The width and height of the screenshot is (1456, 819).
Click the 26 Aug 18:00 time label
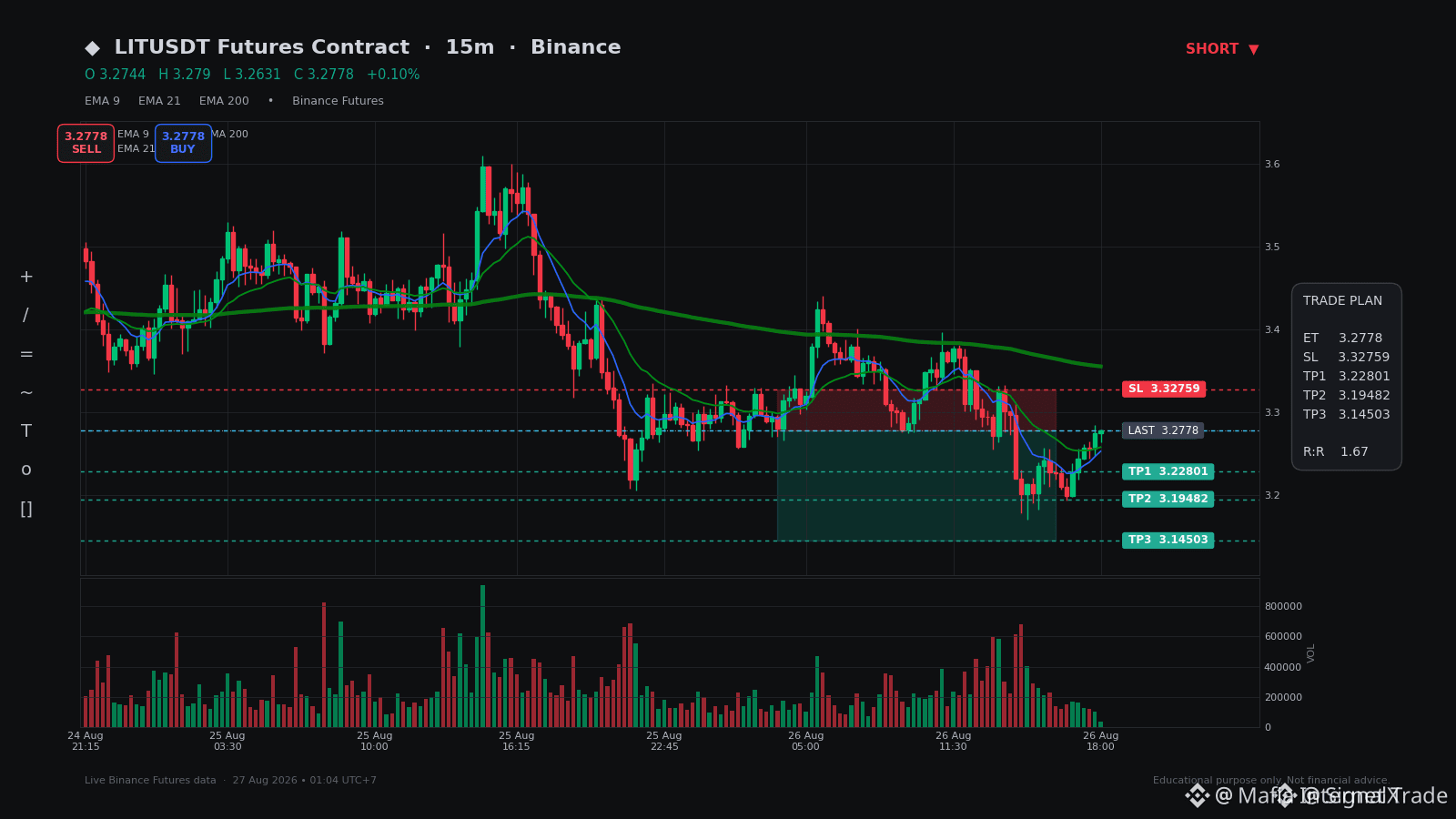point(1101,742)
